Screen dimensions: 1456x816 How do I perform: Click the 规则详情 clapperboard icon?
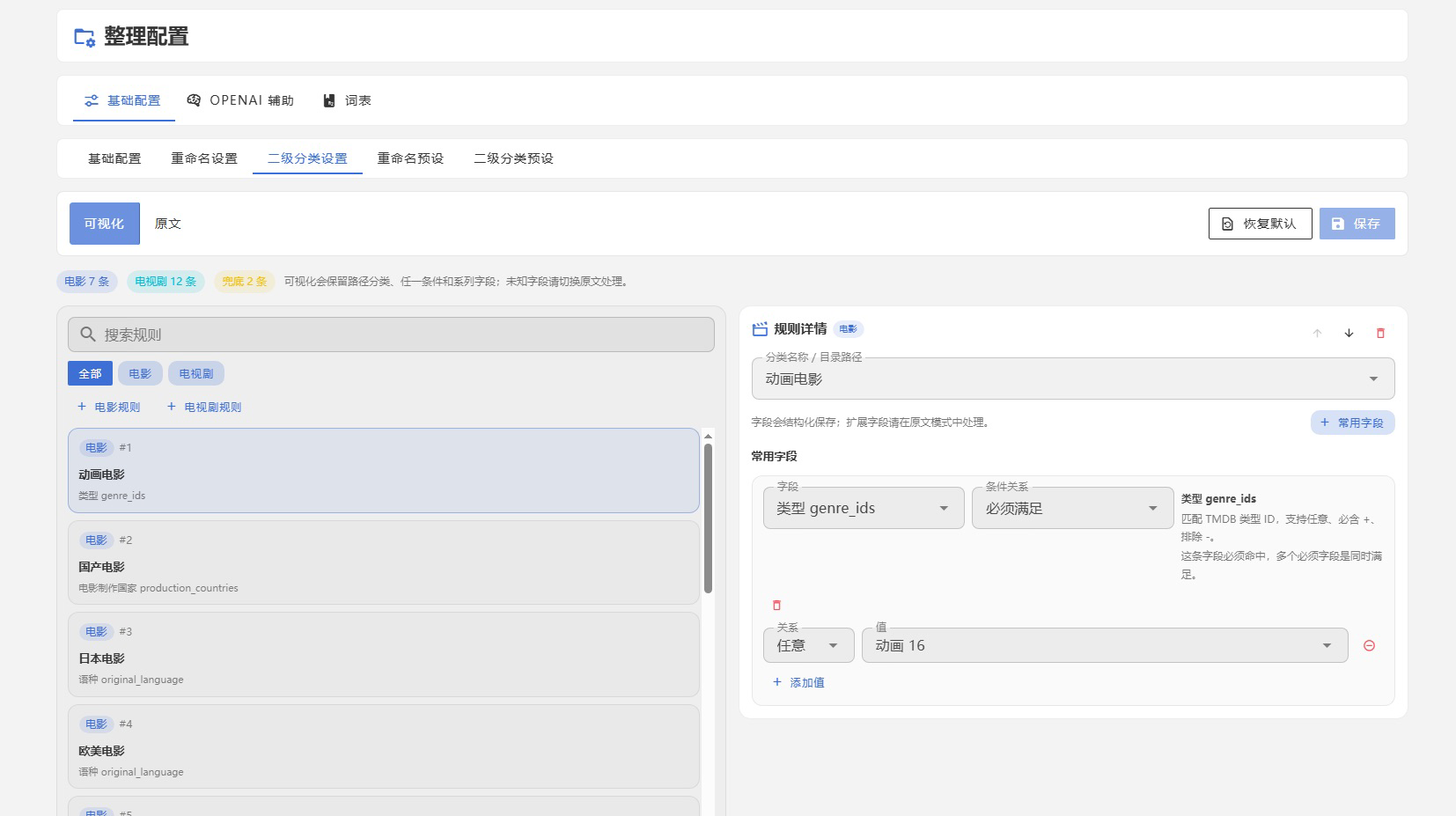pos(760,329)
